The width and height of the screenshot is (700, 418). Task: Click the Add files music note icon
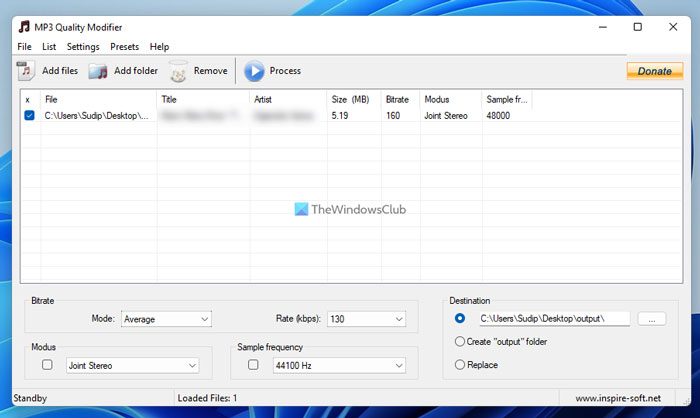[x=25, y=71]
